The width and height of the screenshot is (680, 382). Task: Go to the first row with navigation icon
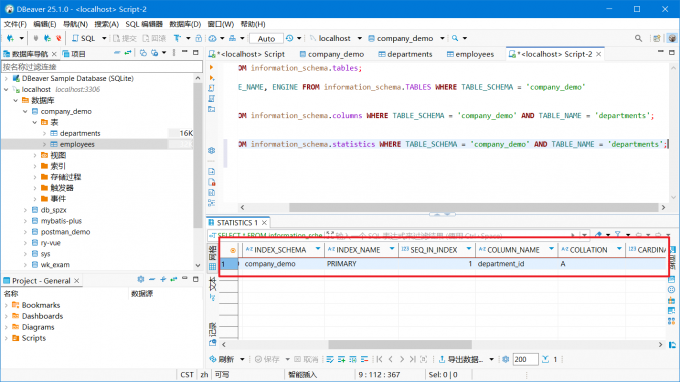click(379, 359)
